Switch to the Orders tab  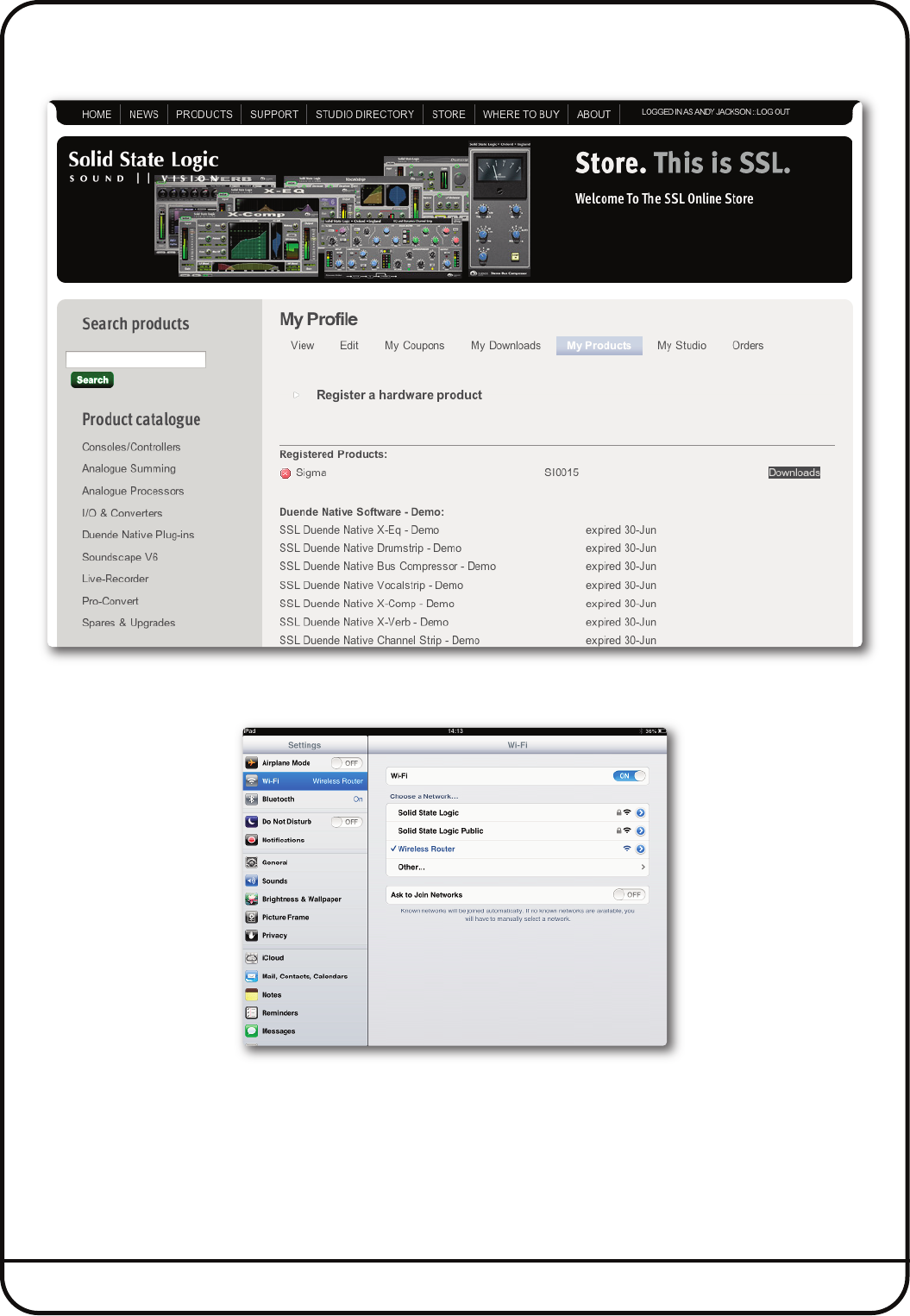(748, 346)
